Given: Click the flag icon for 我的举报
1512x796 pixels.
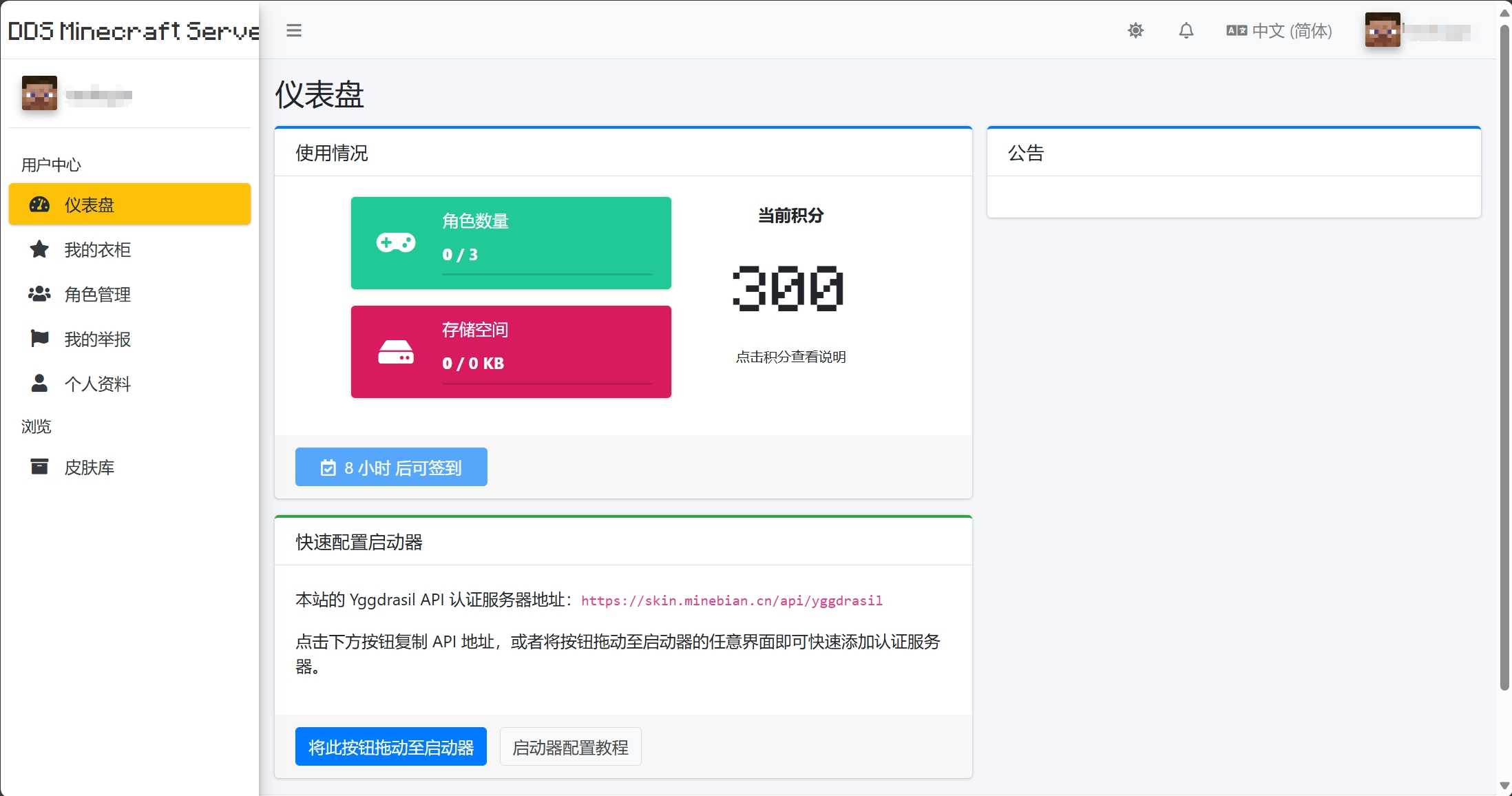Looking at the screenshot, I should point(39,338).
